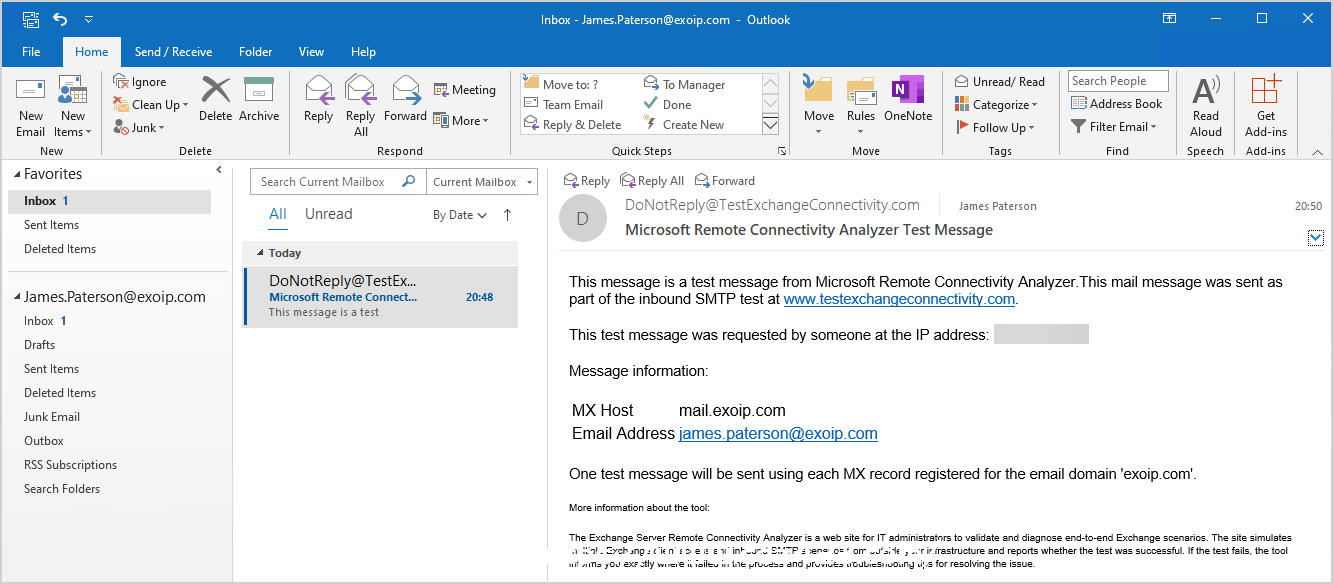The width and height of the screenshot is (1333, 584).
Task: Delete the selected message
Action: (x=215, y=100)
